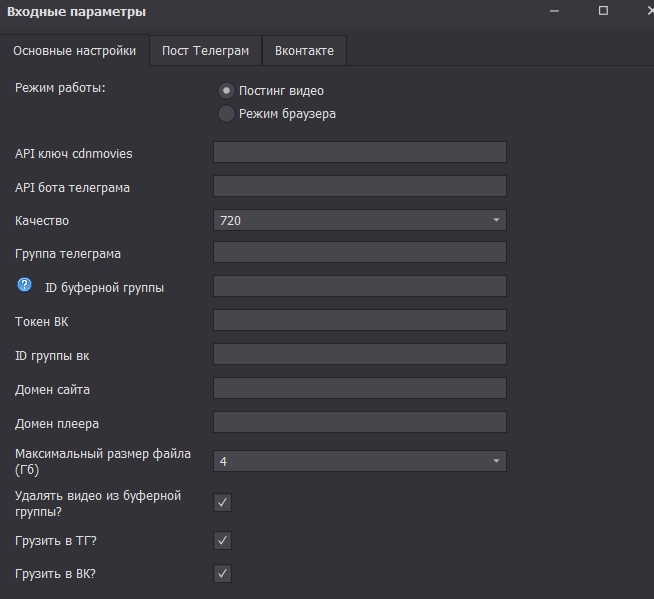
Task: Maximize the Входные параметры window
Action: coord(603,11)
